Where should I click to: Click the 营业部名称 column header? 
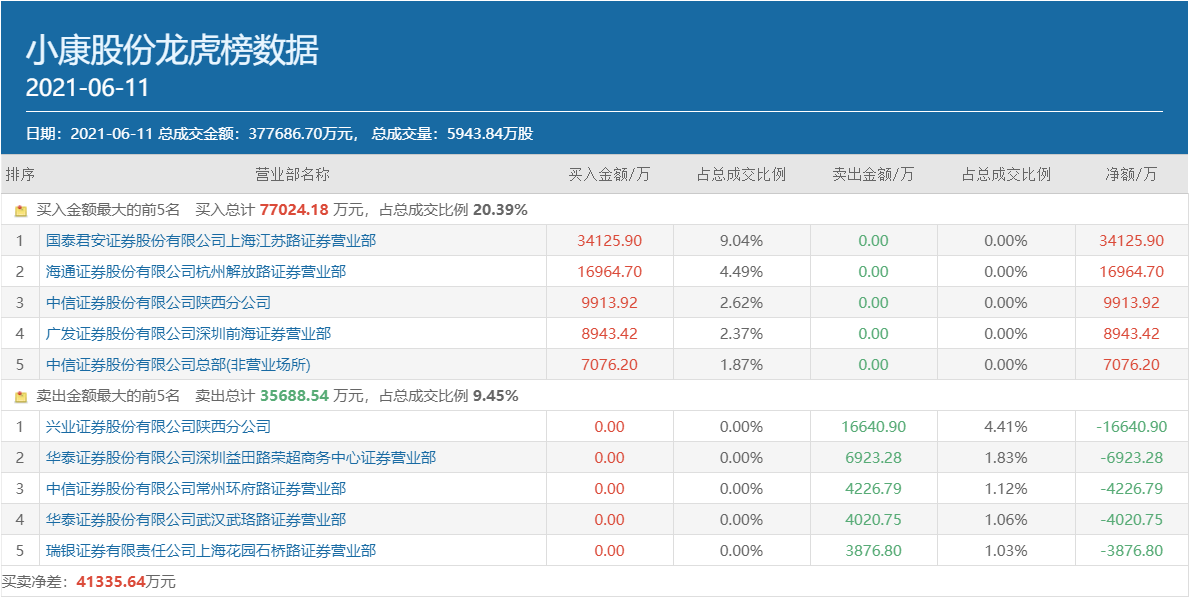[x=292, y=175]
